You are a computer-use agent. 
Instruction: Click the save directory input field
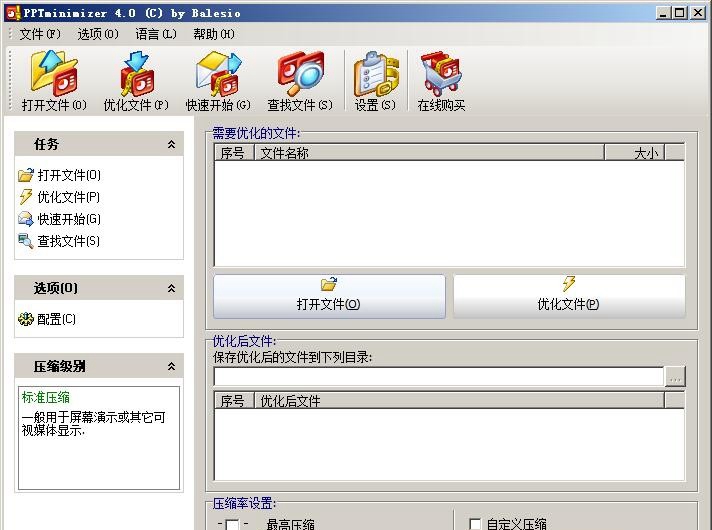(x=439, y=376)
